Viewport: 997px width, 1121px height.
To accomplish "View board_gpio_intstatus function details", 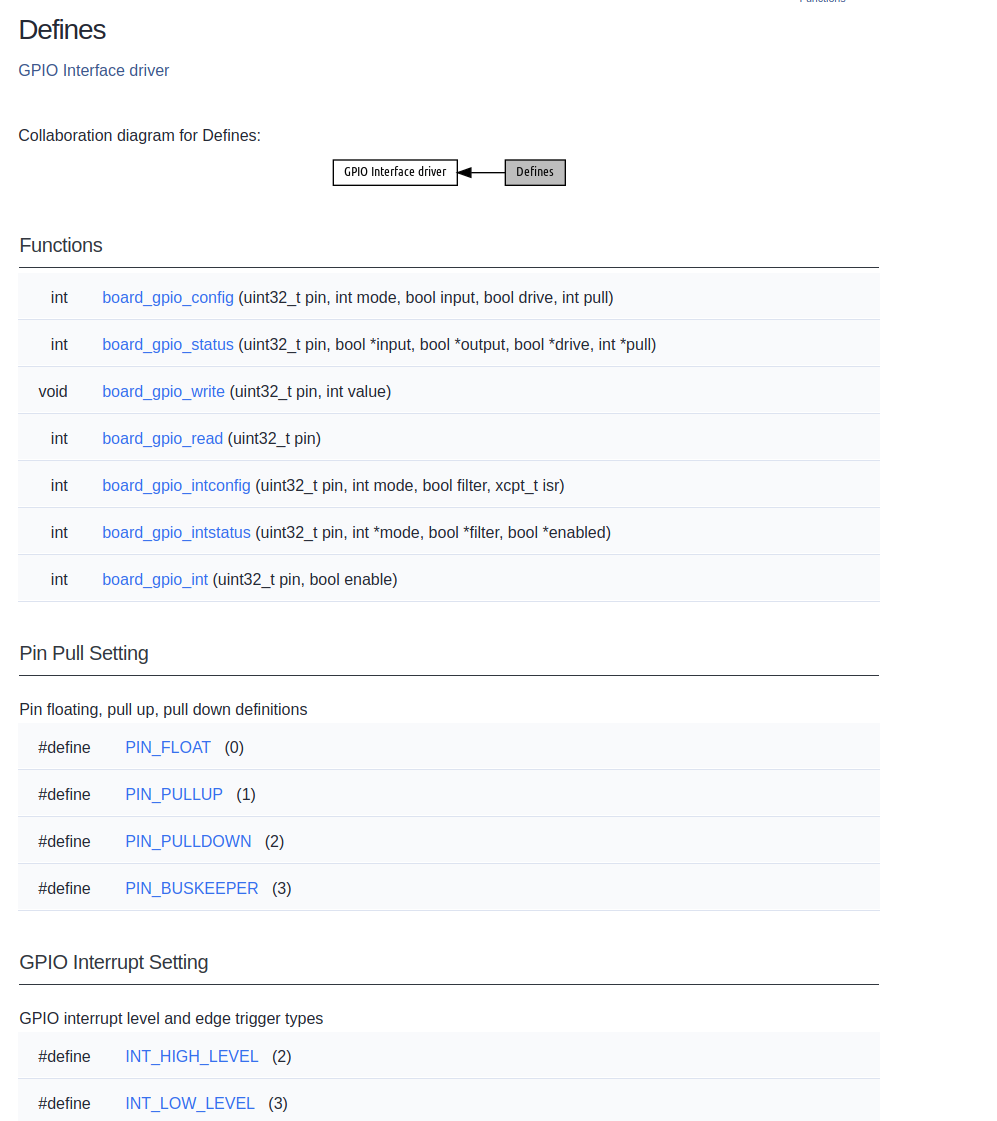I will tap(176, 533).
